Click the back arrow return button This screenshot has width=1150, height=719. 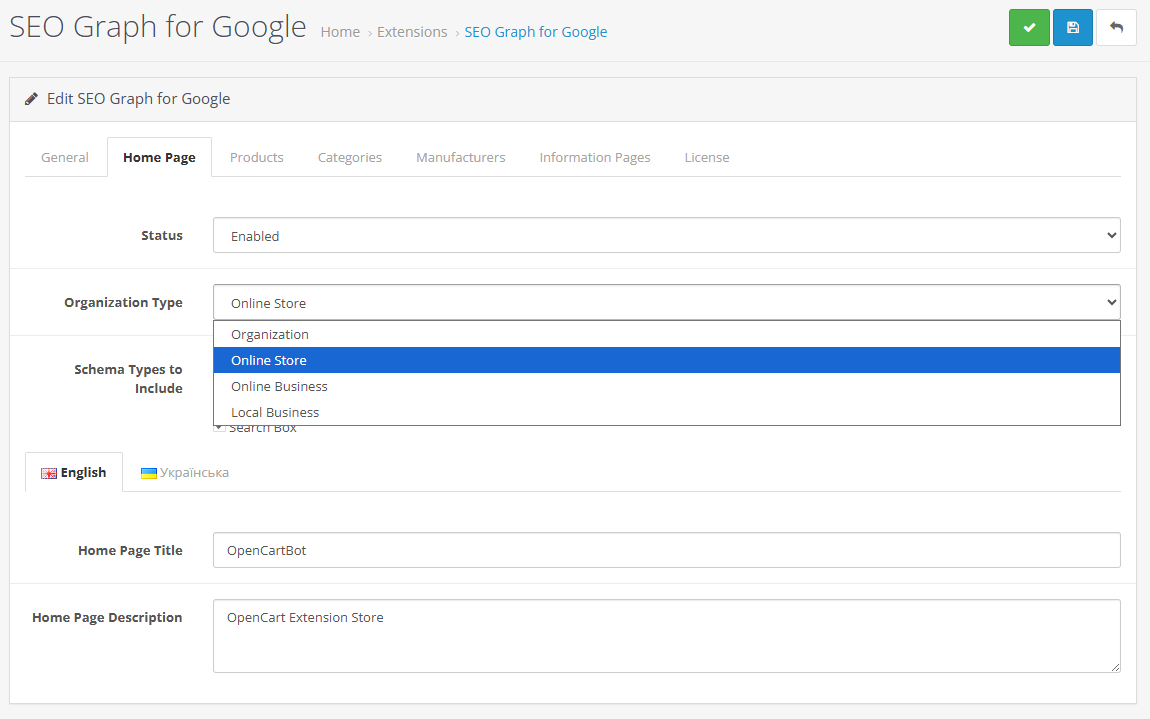(x=1116, y=27)
